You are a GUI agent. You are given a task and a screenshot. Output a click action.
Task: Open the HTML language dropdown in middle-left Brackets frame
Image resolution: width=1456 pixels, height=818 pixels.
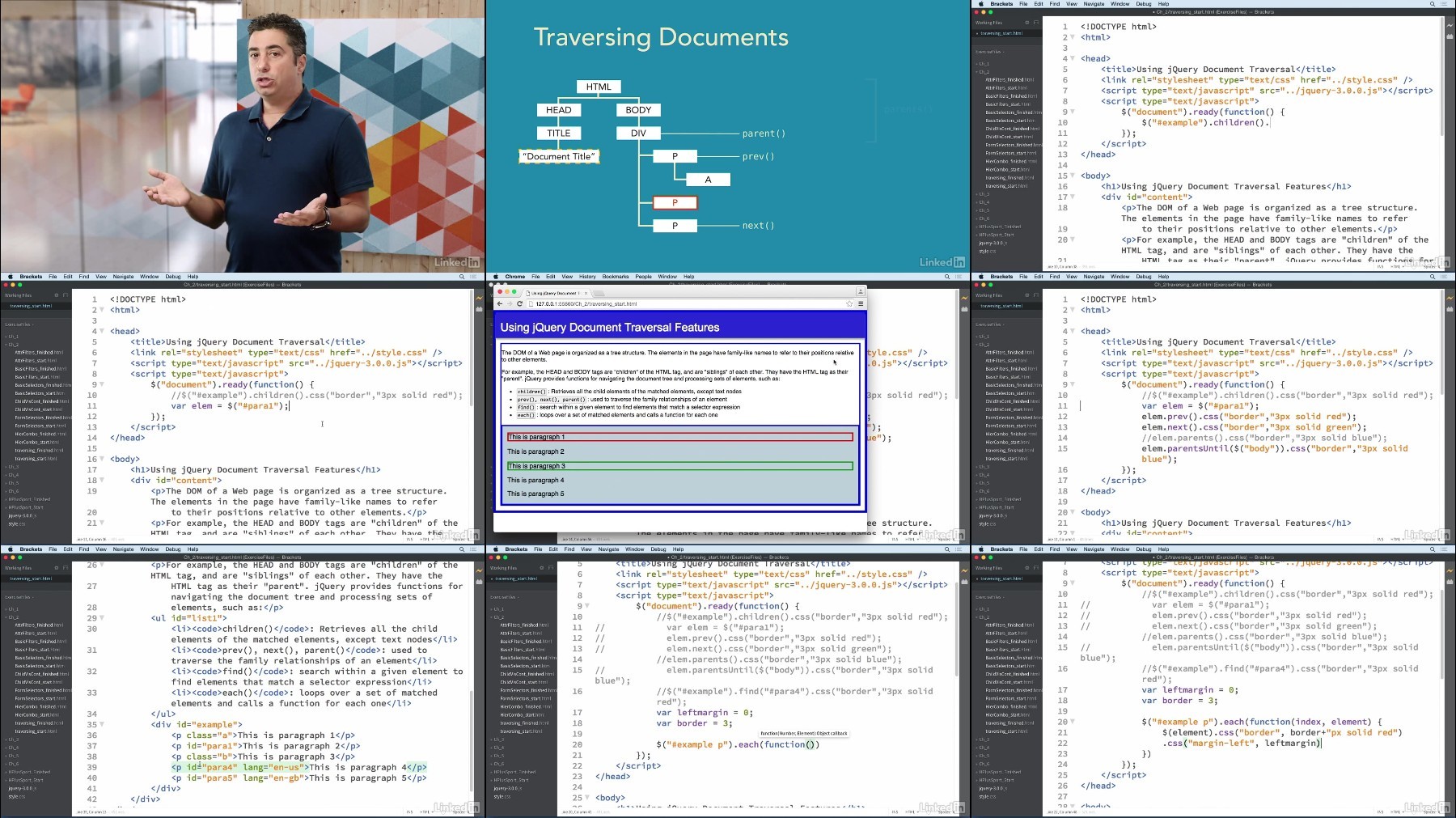click(425, 539)
